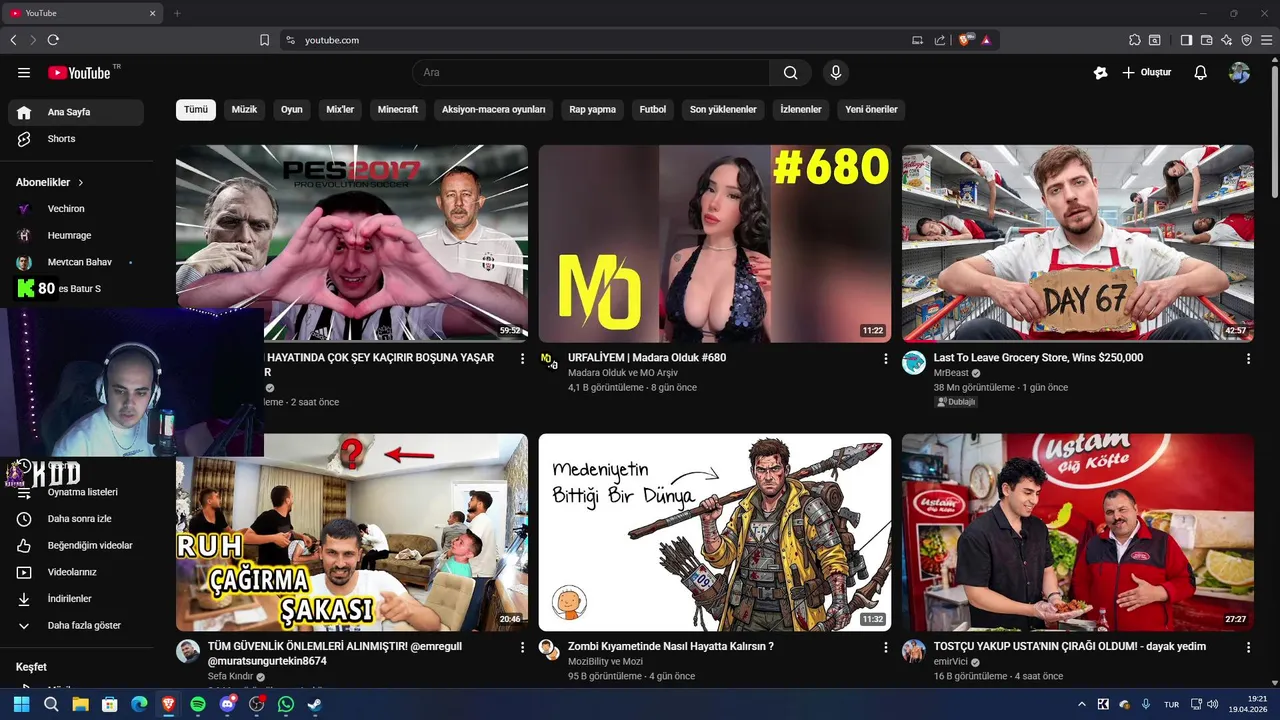Open Daha sonra izle list

point(76,519)
